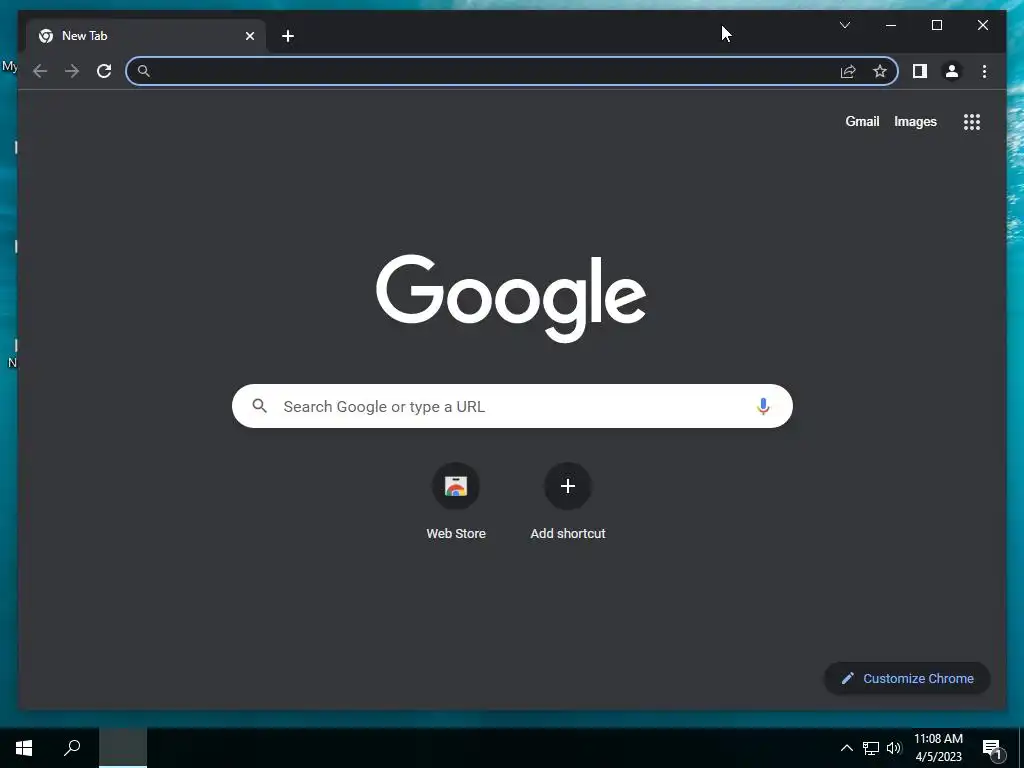Reload the current page
Screen dimensions: 1024x768
tap(104, 71)
